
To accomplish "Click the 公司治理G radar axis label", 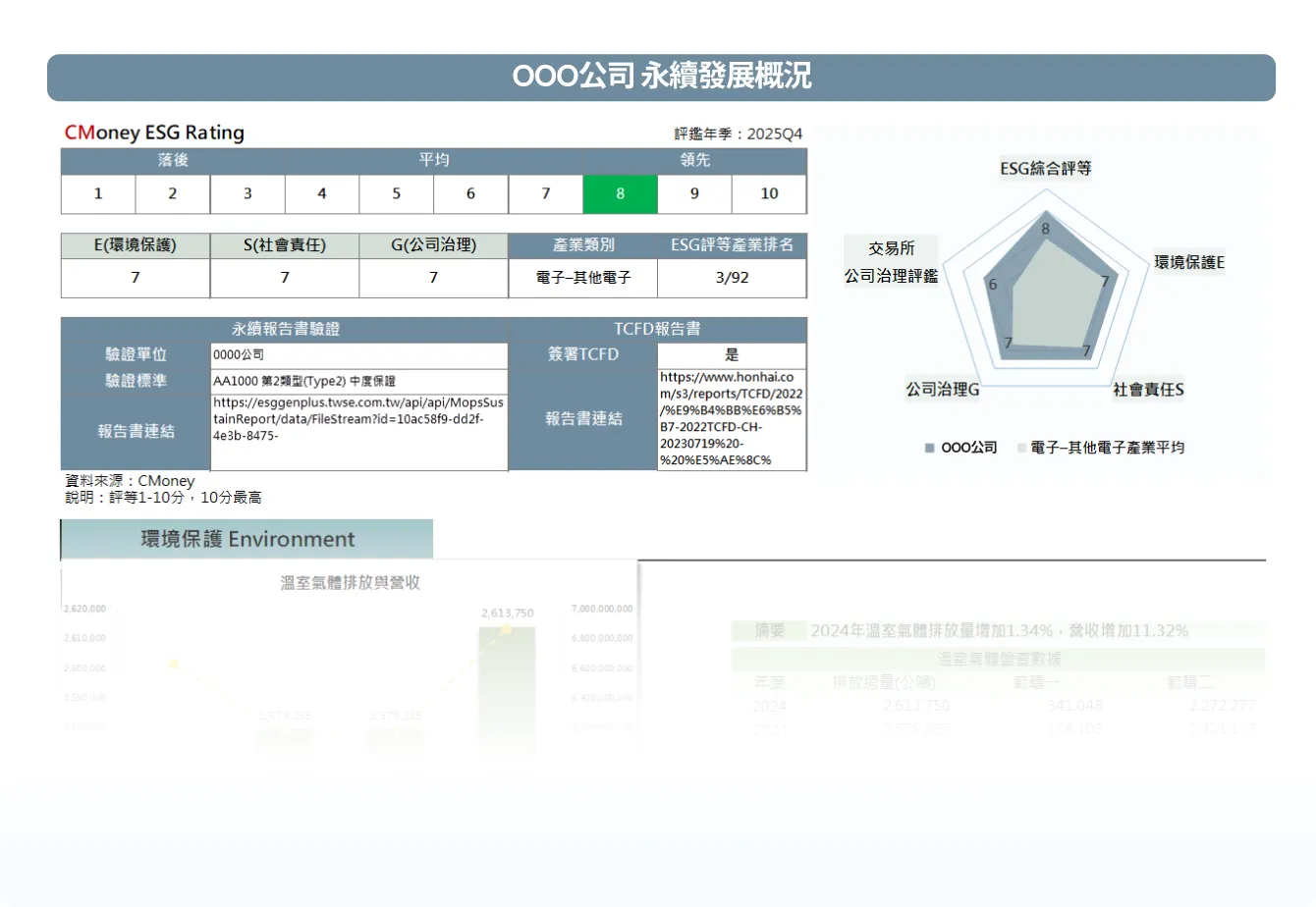I will [943, 391].
